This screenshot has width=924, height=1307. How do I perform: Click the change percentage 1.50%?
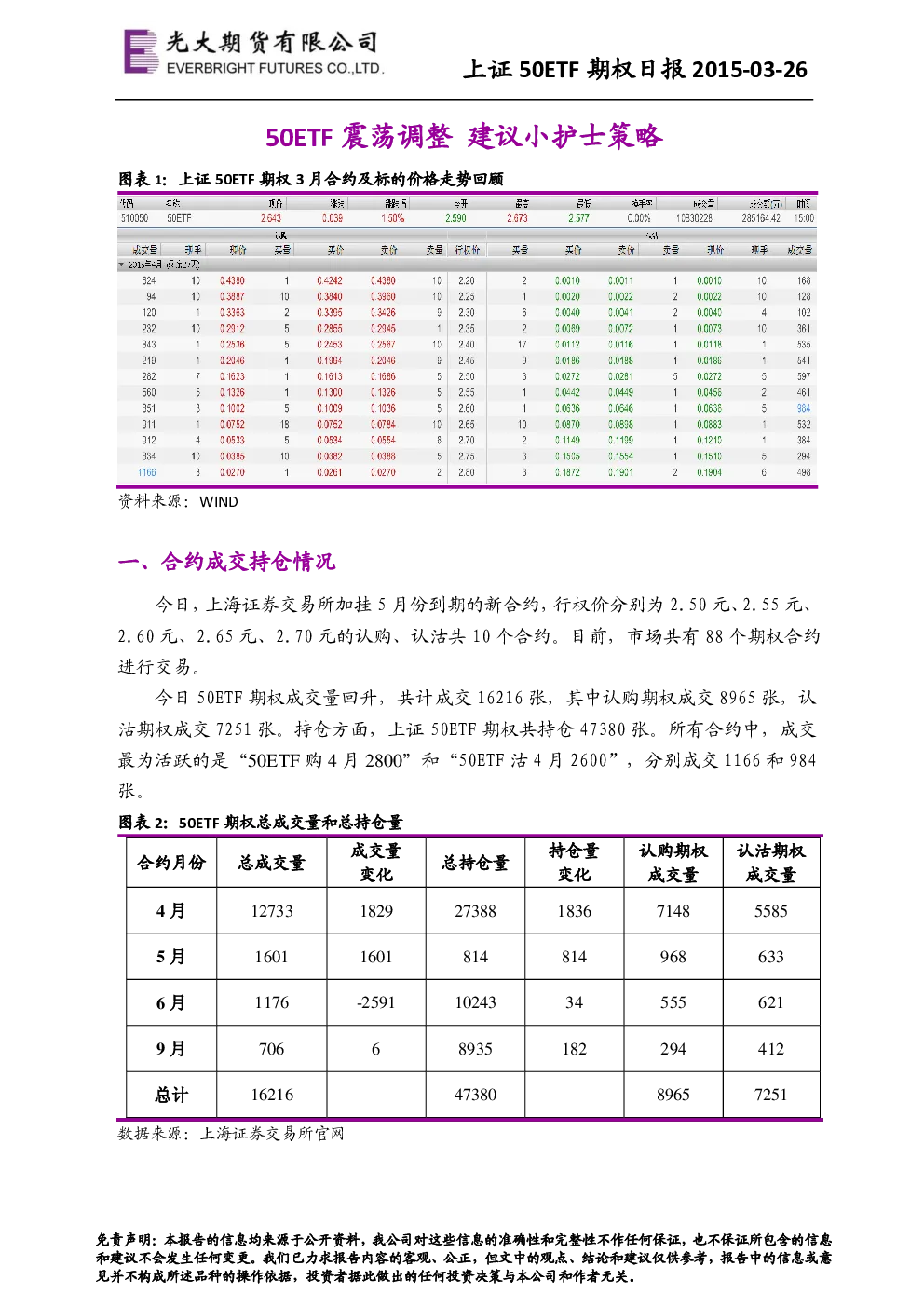[392, 218]
